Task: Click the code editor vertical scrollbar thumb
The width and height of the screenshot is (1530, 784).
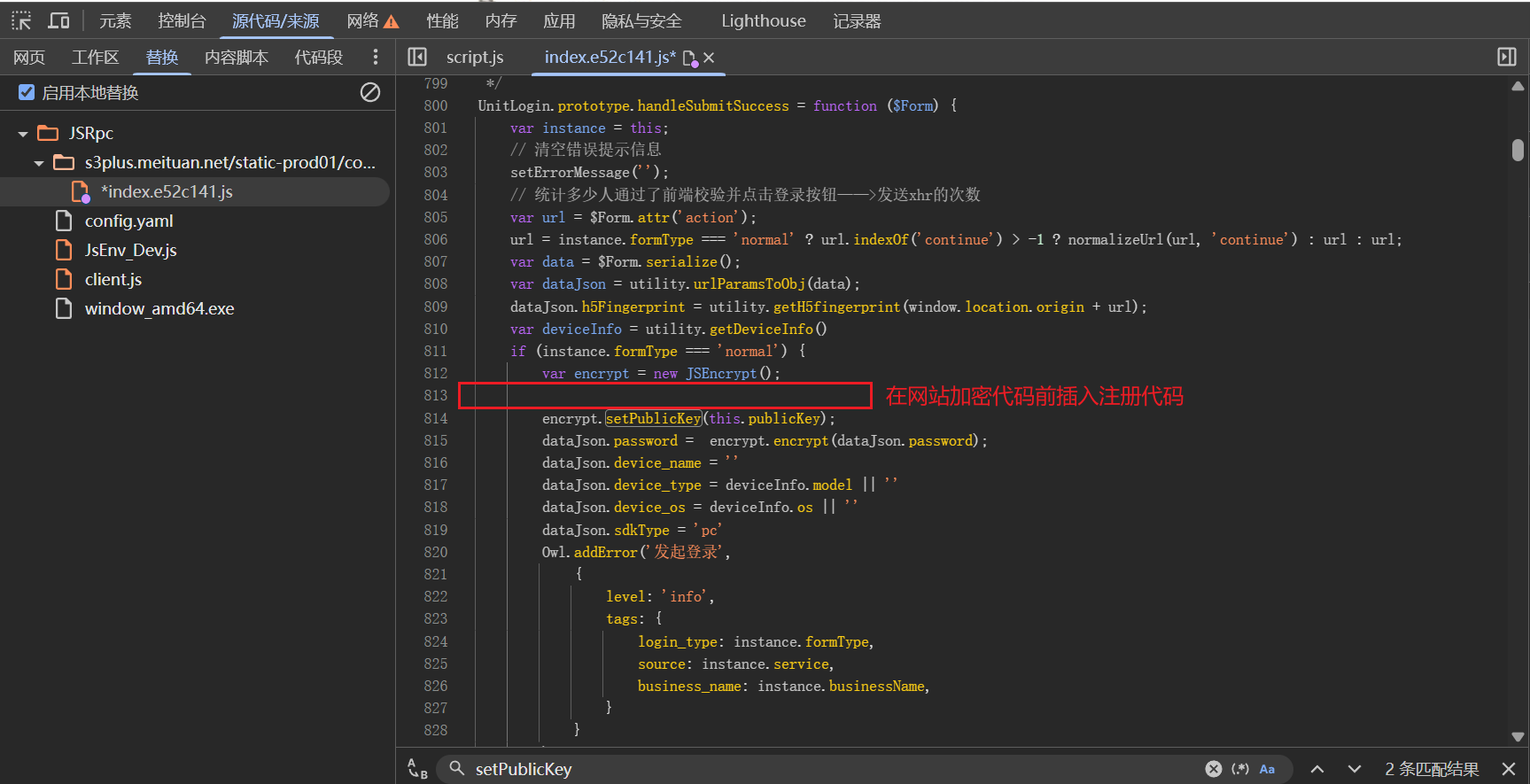Action: [1518, 150]
